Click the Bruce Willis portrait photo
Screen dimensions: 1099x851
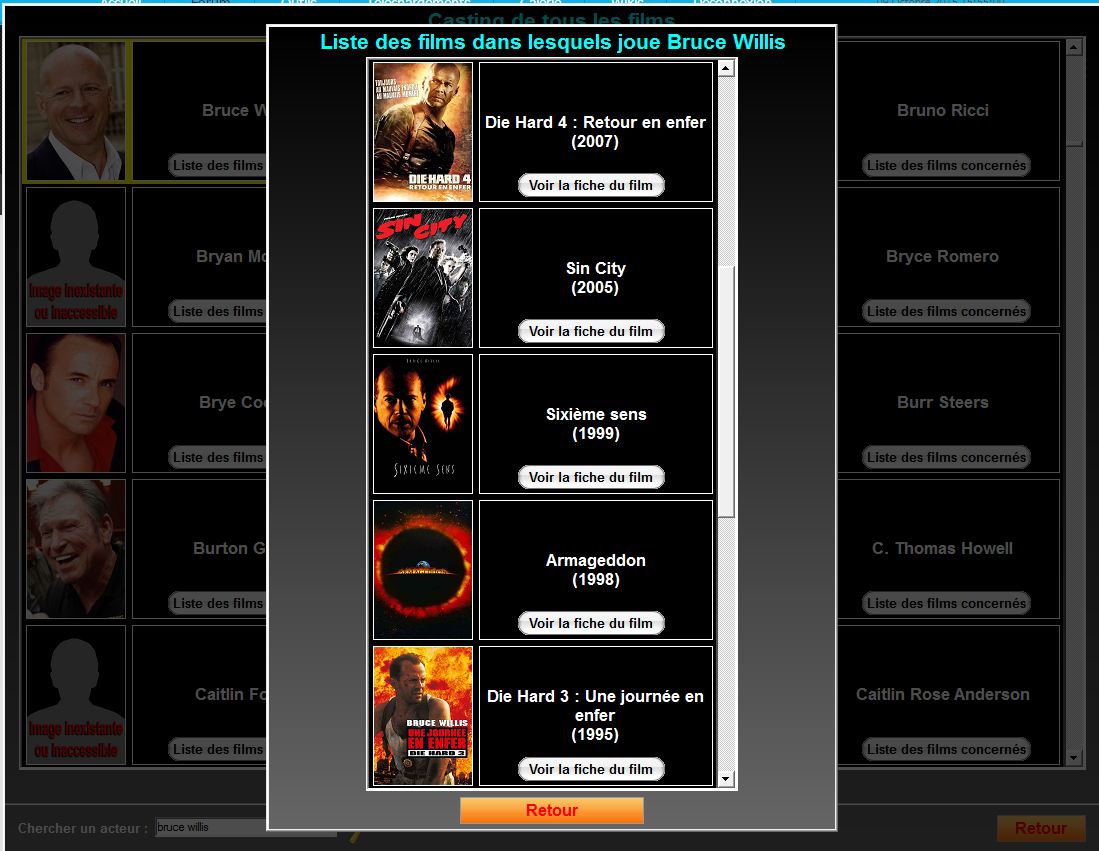(76, 111)
